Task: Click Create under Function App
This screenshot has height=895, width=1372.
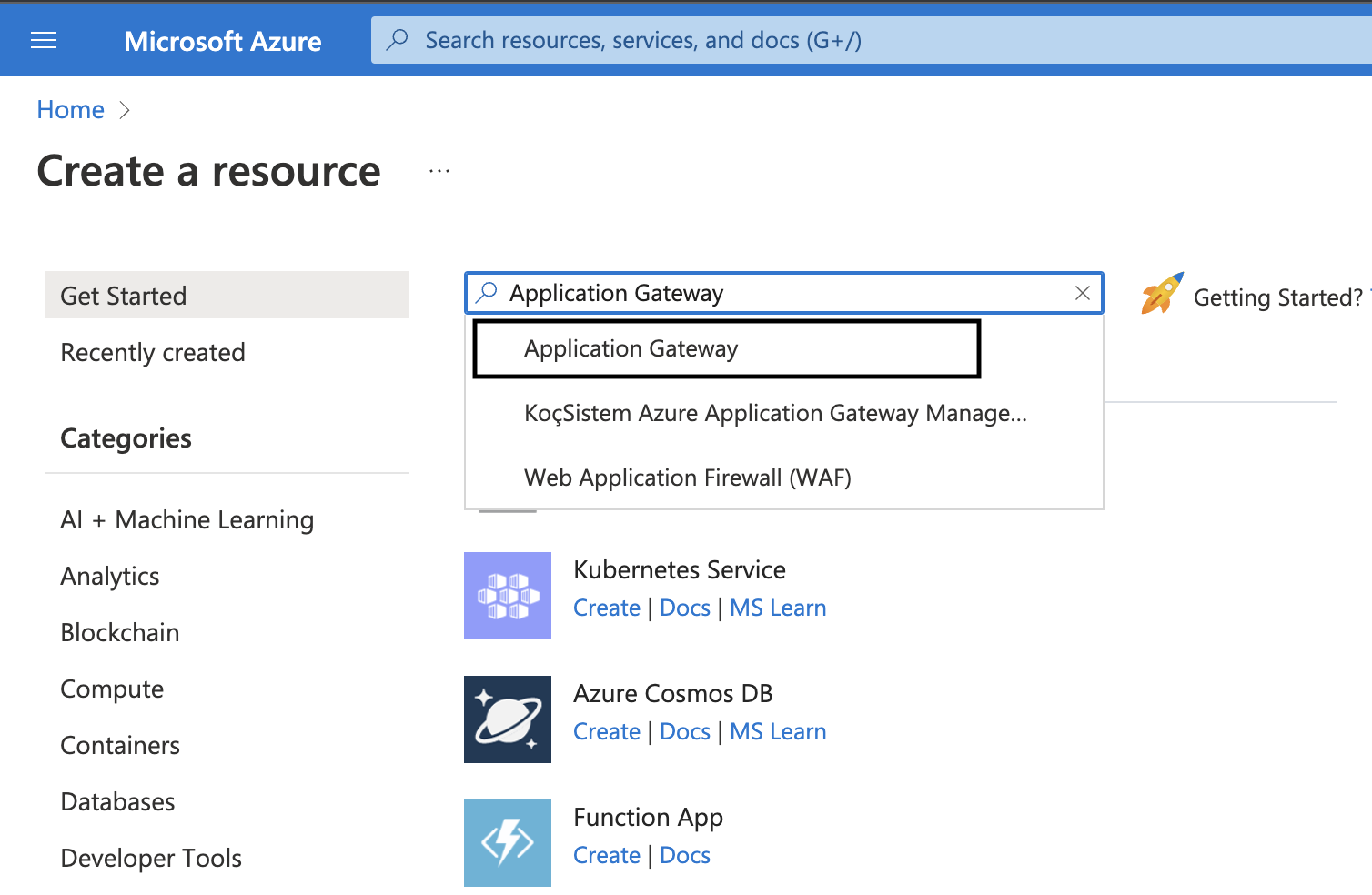Action: [x=606, y=856]
